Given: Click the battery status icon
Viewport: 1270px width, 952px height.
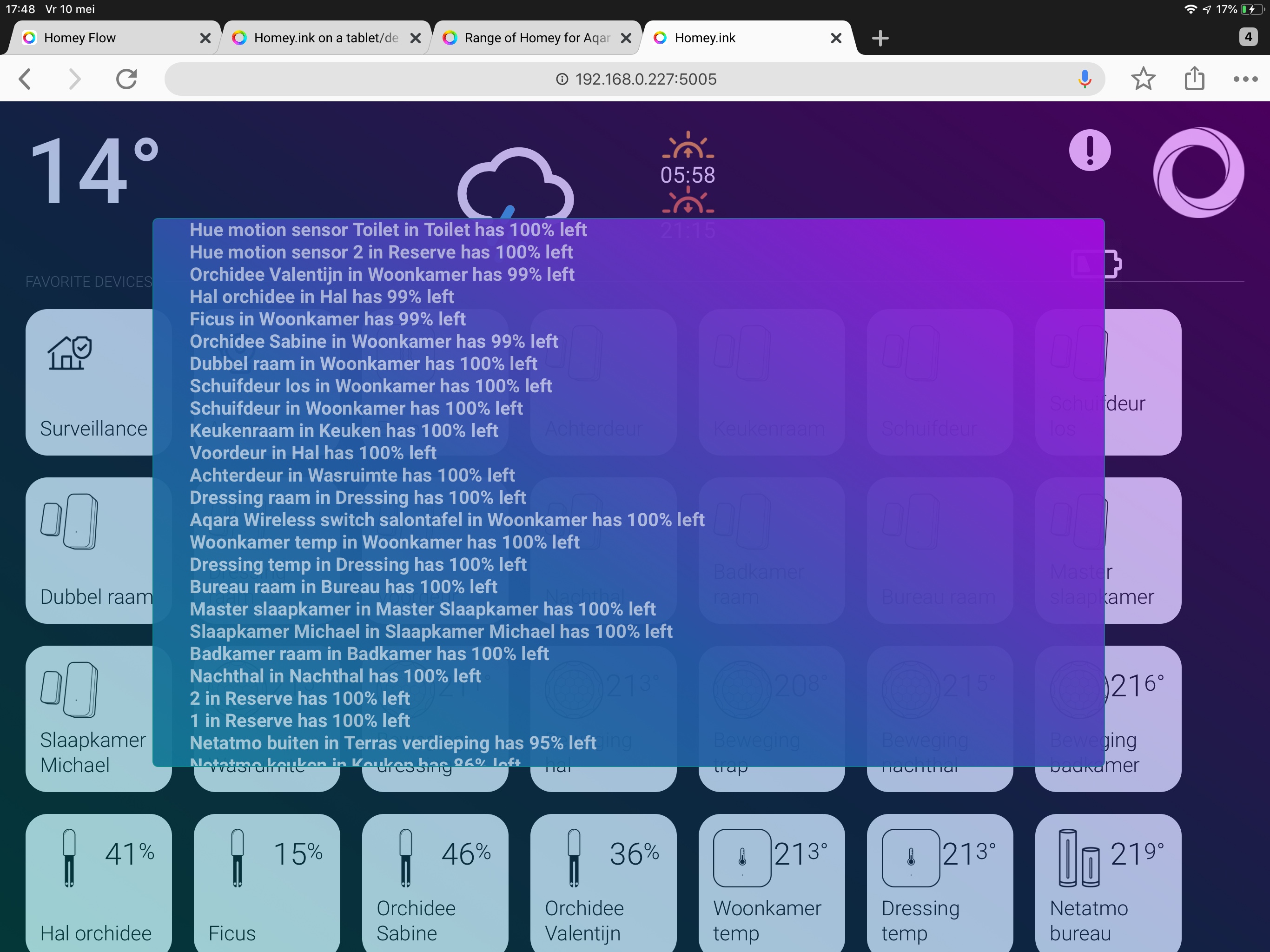Looking at the screenshot, I should tap(1113, 264).
